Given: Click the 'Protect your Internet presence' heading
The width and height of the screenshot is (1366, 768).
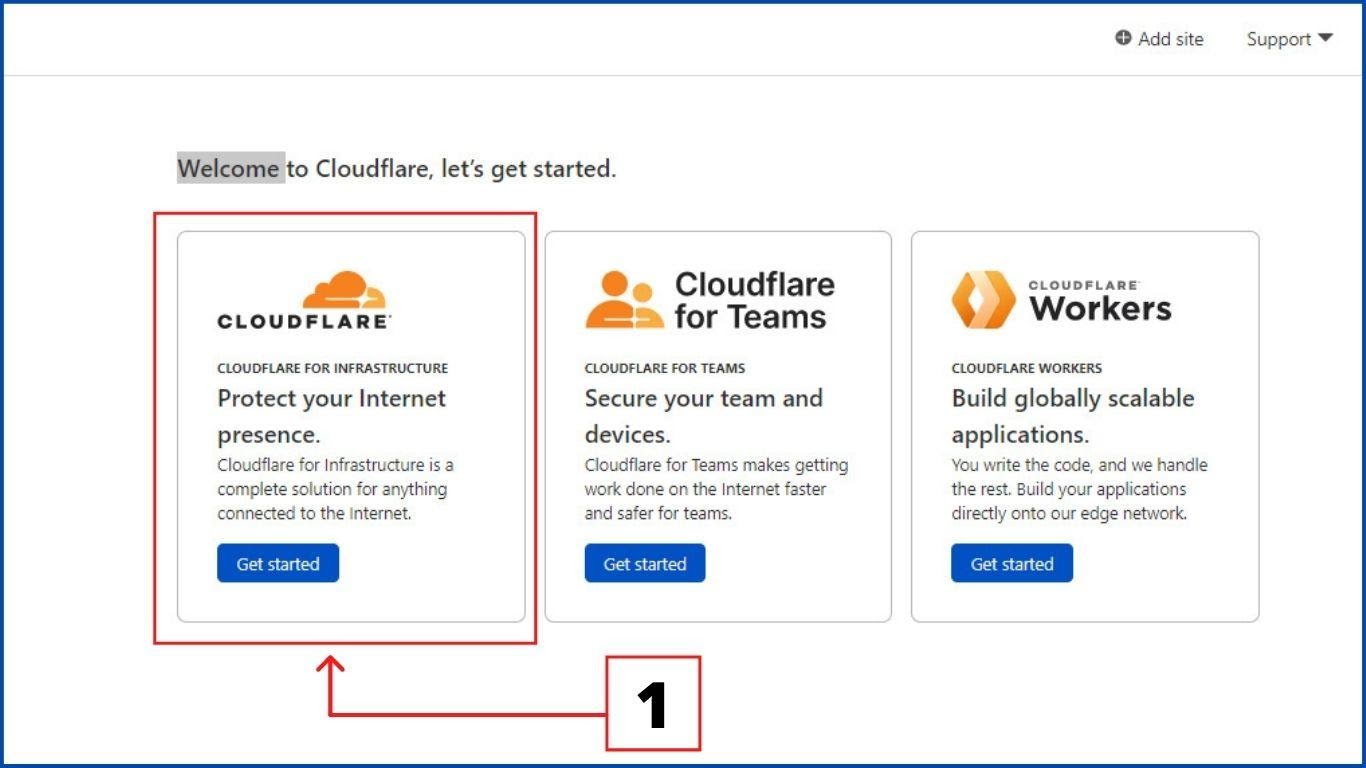Looking at the screenshot, I should click(331, 416).
